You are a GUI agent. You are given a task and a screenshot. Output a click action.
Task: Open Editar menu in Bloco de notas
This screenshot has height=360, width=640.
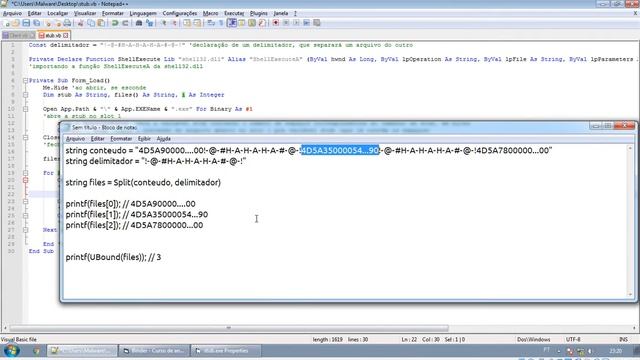tap(98, 139)
